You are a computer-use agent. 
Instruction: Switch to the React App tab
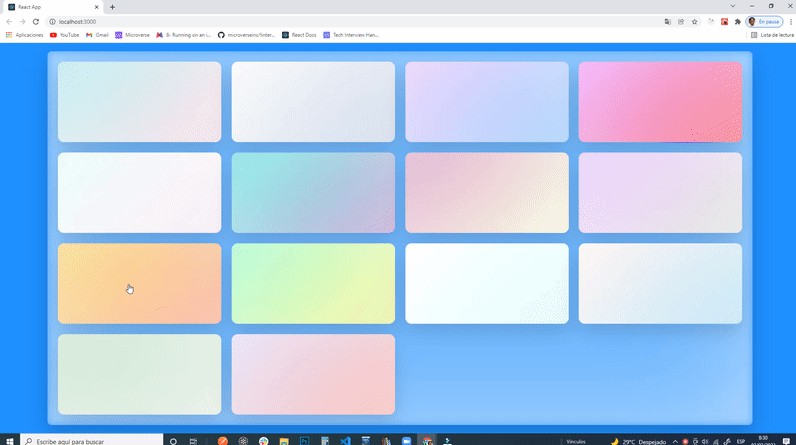point(50,7)
